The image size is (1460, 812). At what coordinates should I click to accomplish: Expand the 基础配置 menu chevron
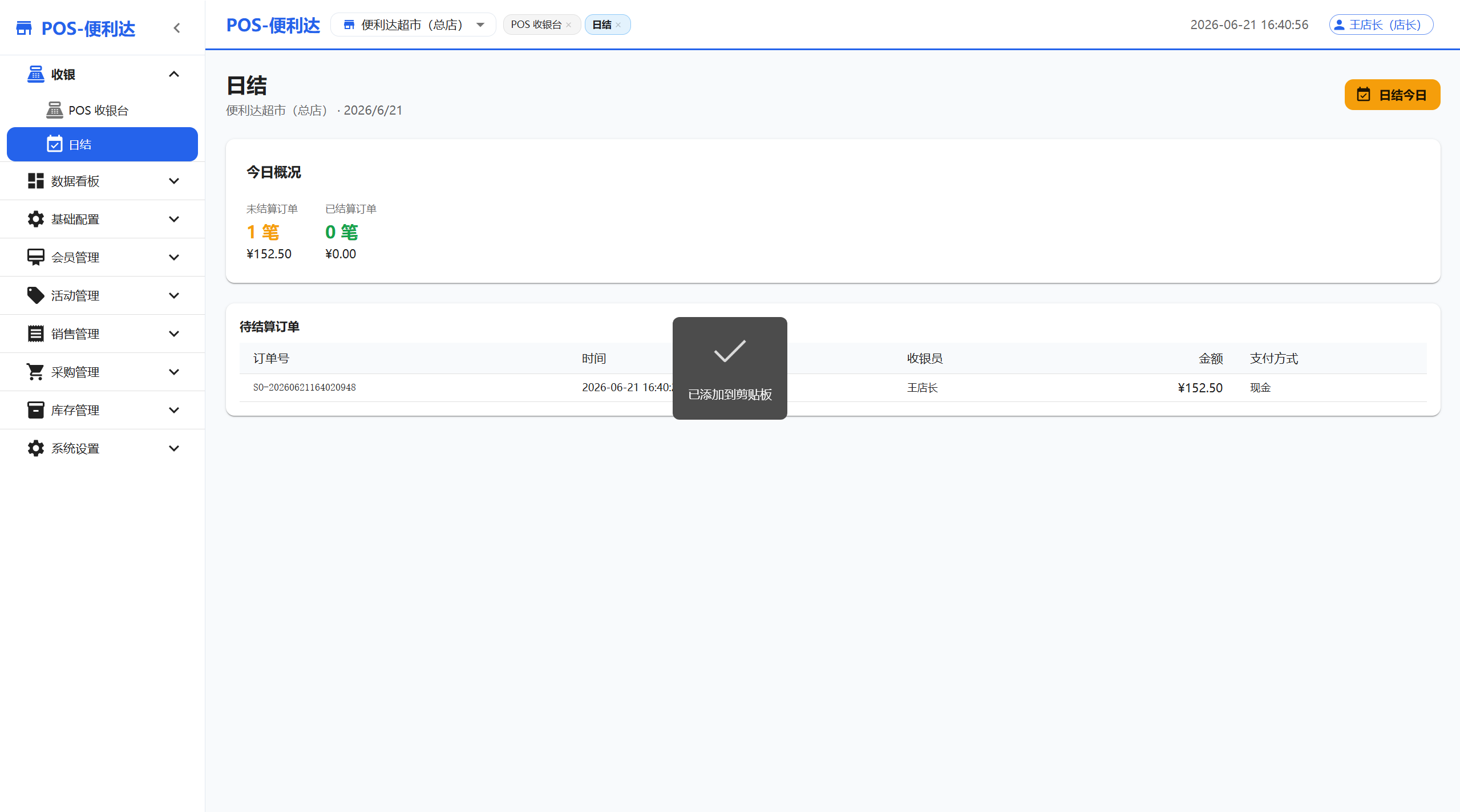[174, 219]
